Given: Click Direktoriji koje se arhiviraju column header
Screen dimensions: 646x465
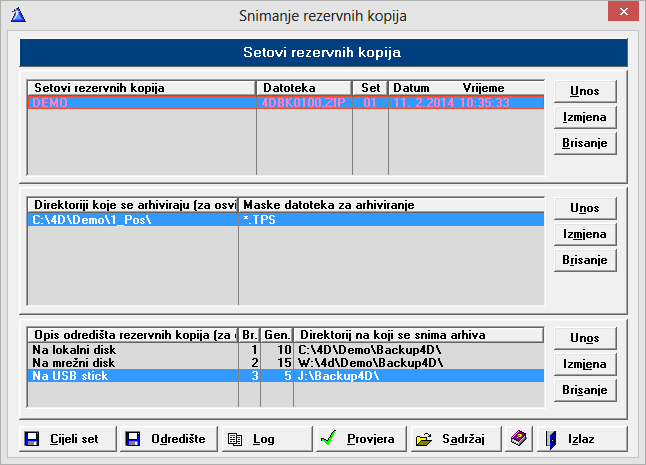Looking at the screenshot, I should pos(133,205).
